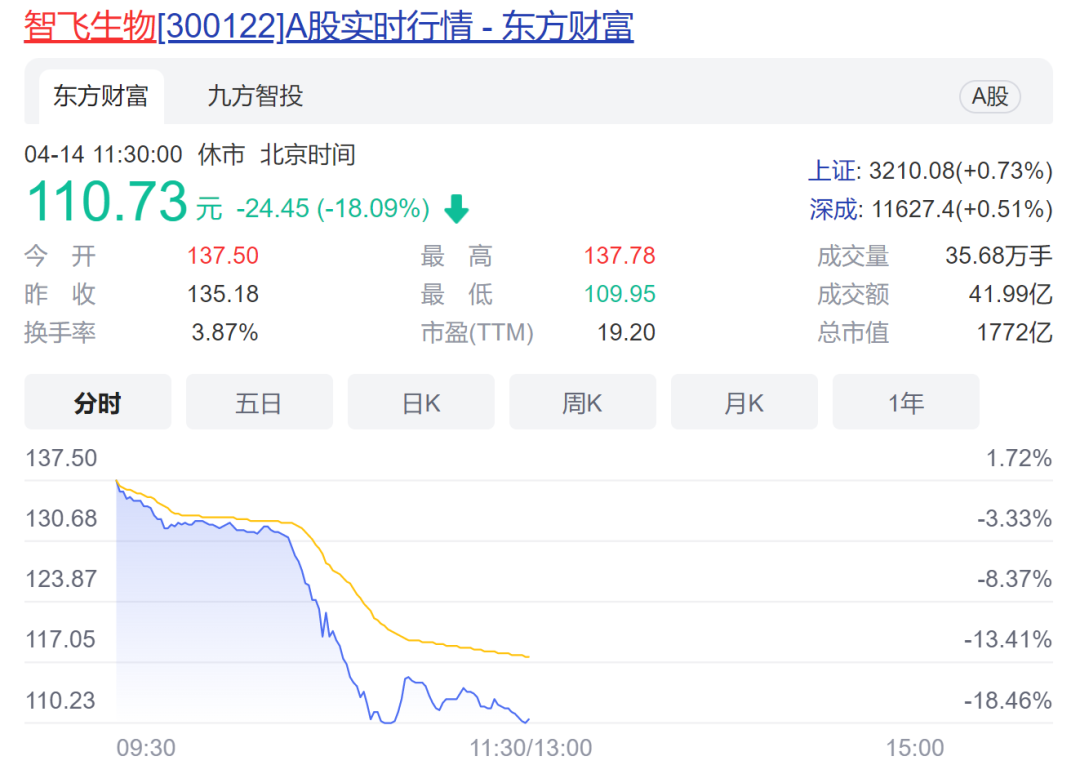Click the 最低 value 109.95
The height and width of the screenshot is (774, 1080).
[620, 294]
